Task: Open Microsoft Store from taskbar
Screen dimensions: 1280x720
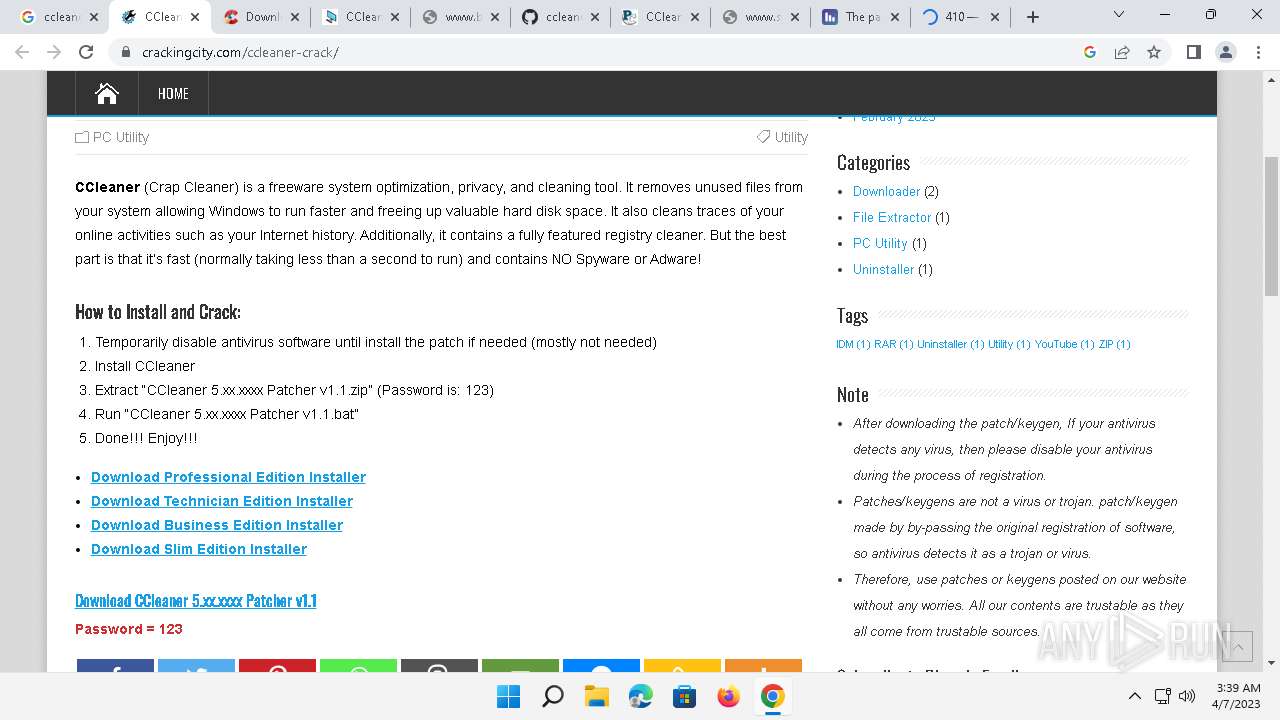Action: [x=684, y=696]
